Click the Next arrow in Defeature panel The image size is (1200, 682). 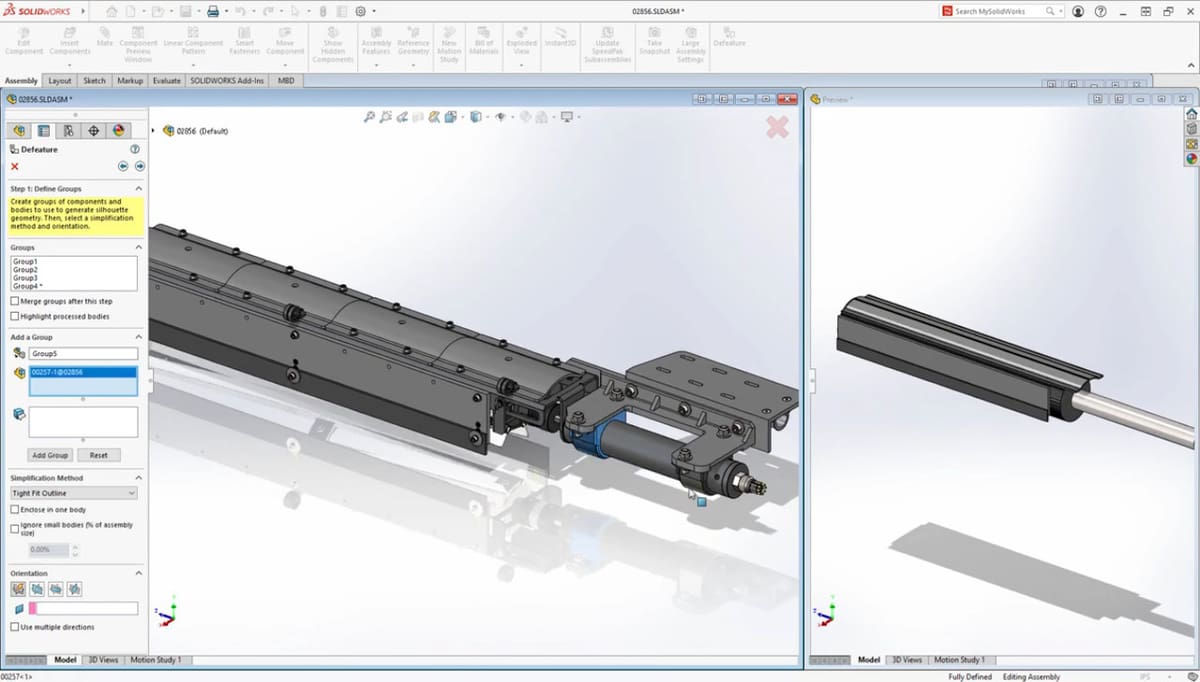click(139, 166)
